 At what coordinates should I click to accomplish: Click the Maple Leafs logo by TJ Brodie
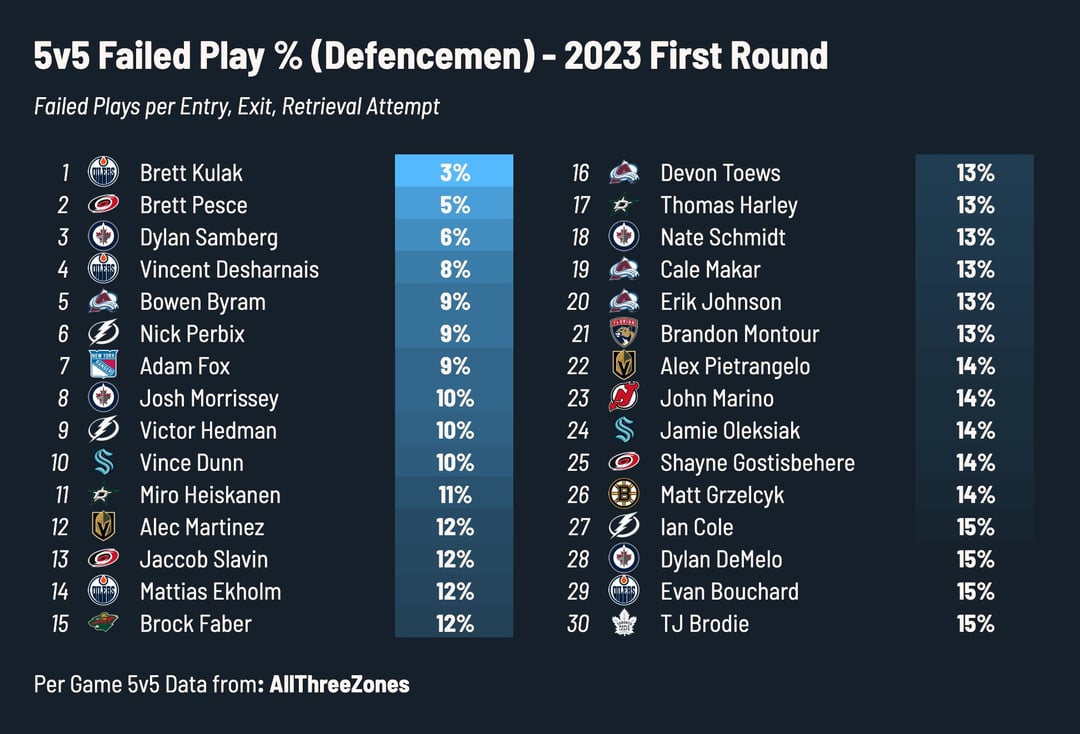tap(624, 623)
